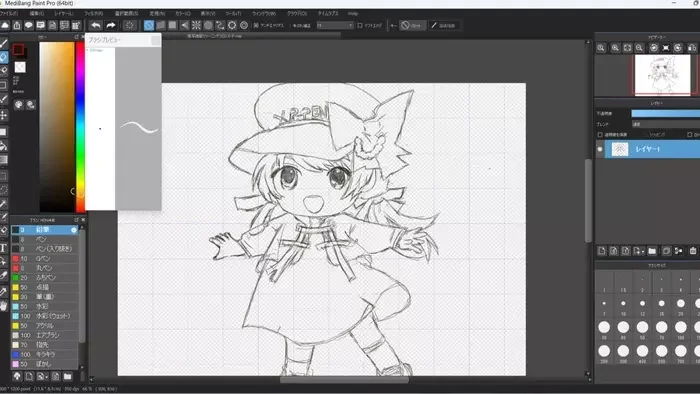The height and width of the screenshot is (394, 700).
Task: Select the Text tool (T icon)
Action: pos(4,248)
